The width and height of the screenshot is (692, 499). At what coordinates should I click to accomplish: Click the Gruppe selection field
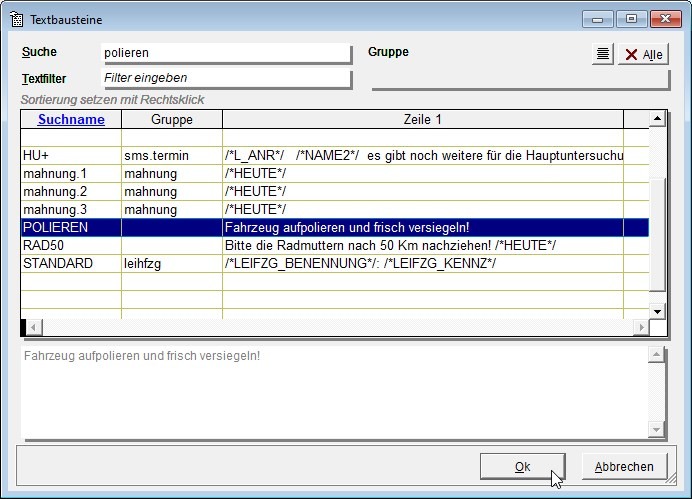[520, 79]
